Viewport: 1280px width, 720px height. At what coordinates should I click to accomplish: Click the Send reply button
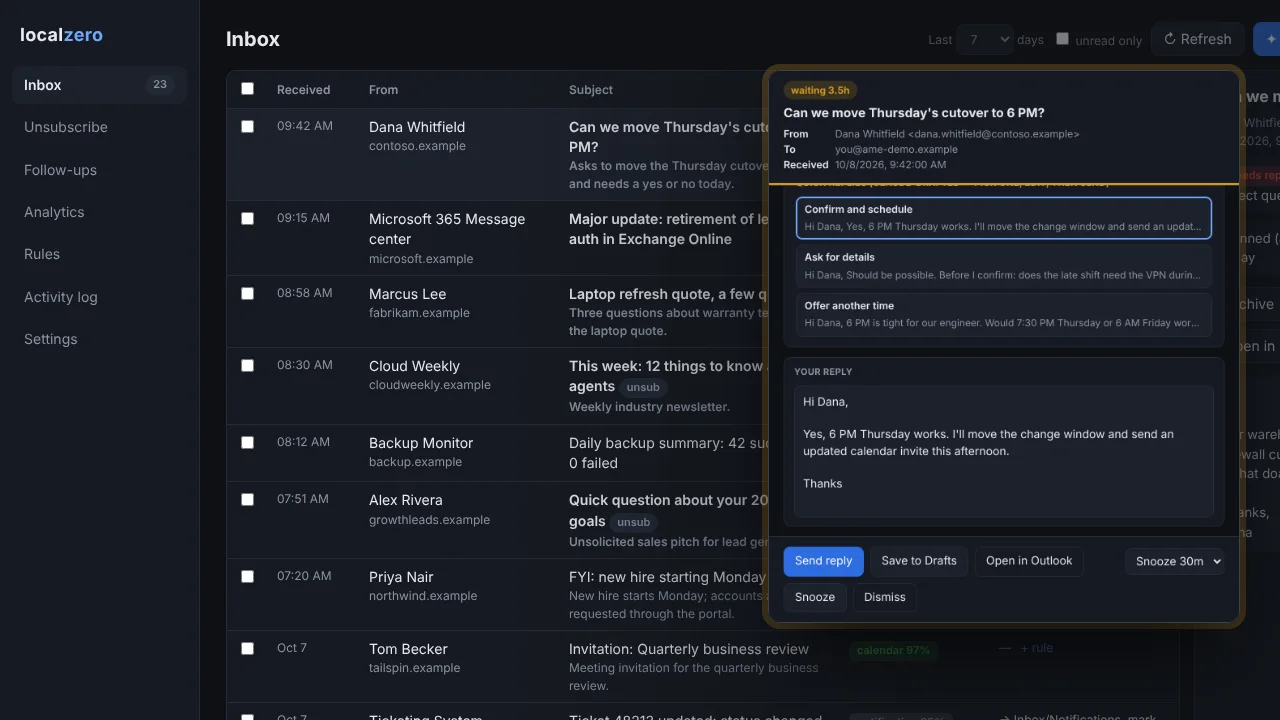823,561
